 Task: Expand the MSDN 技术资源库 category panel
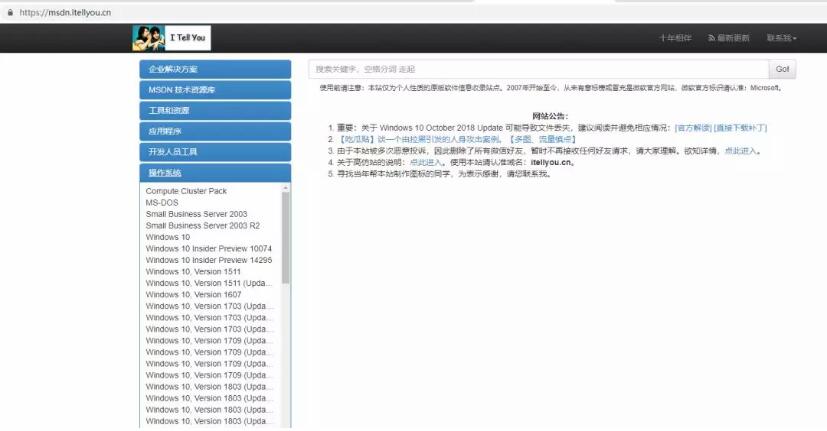tap(215, 90)
